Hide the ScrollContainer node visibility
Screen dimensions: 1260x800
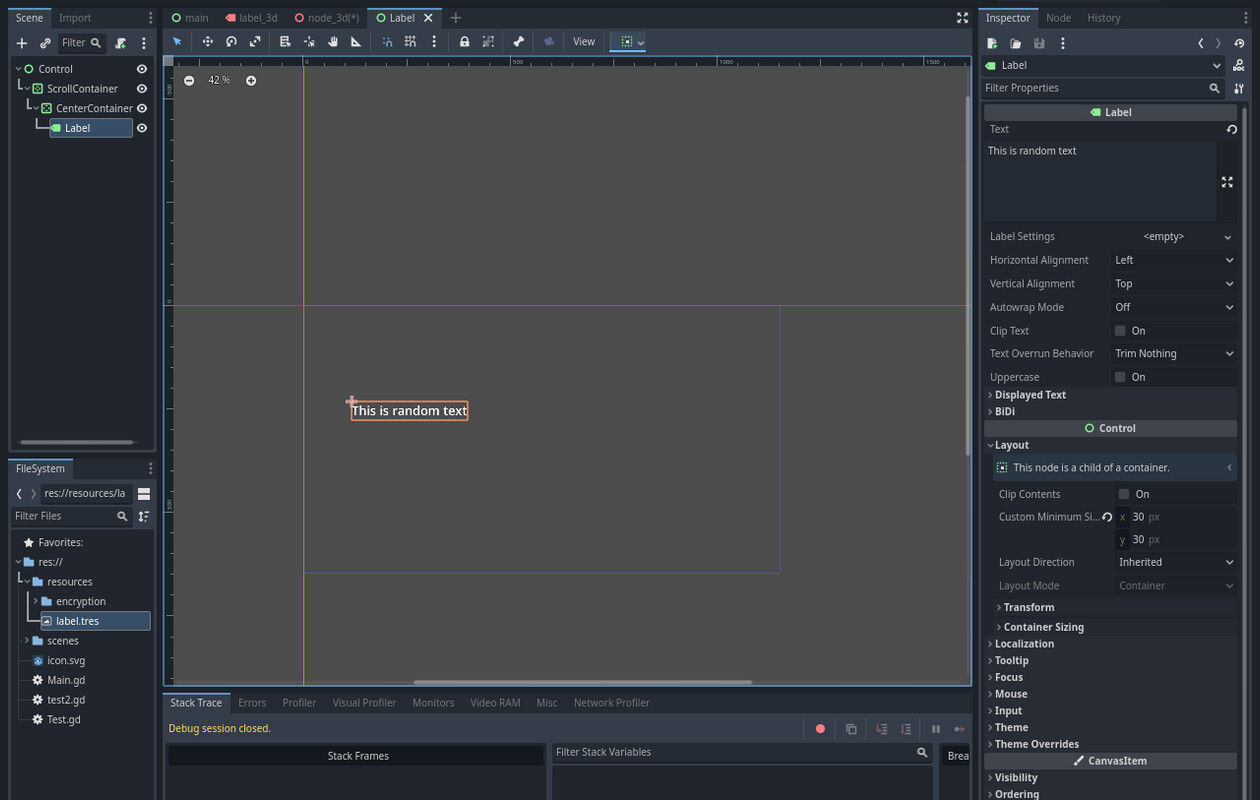[142, 89]
